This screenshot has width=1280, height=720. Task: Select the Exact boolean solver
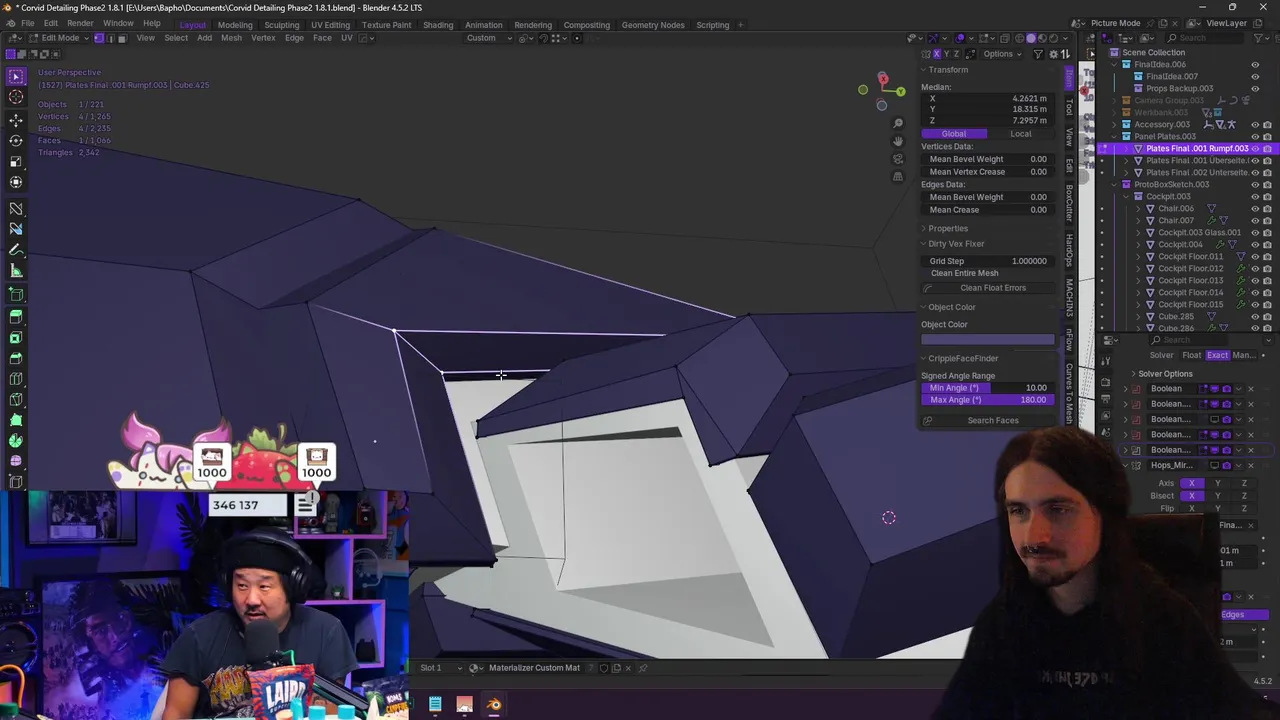(x=1217, y=355)
